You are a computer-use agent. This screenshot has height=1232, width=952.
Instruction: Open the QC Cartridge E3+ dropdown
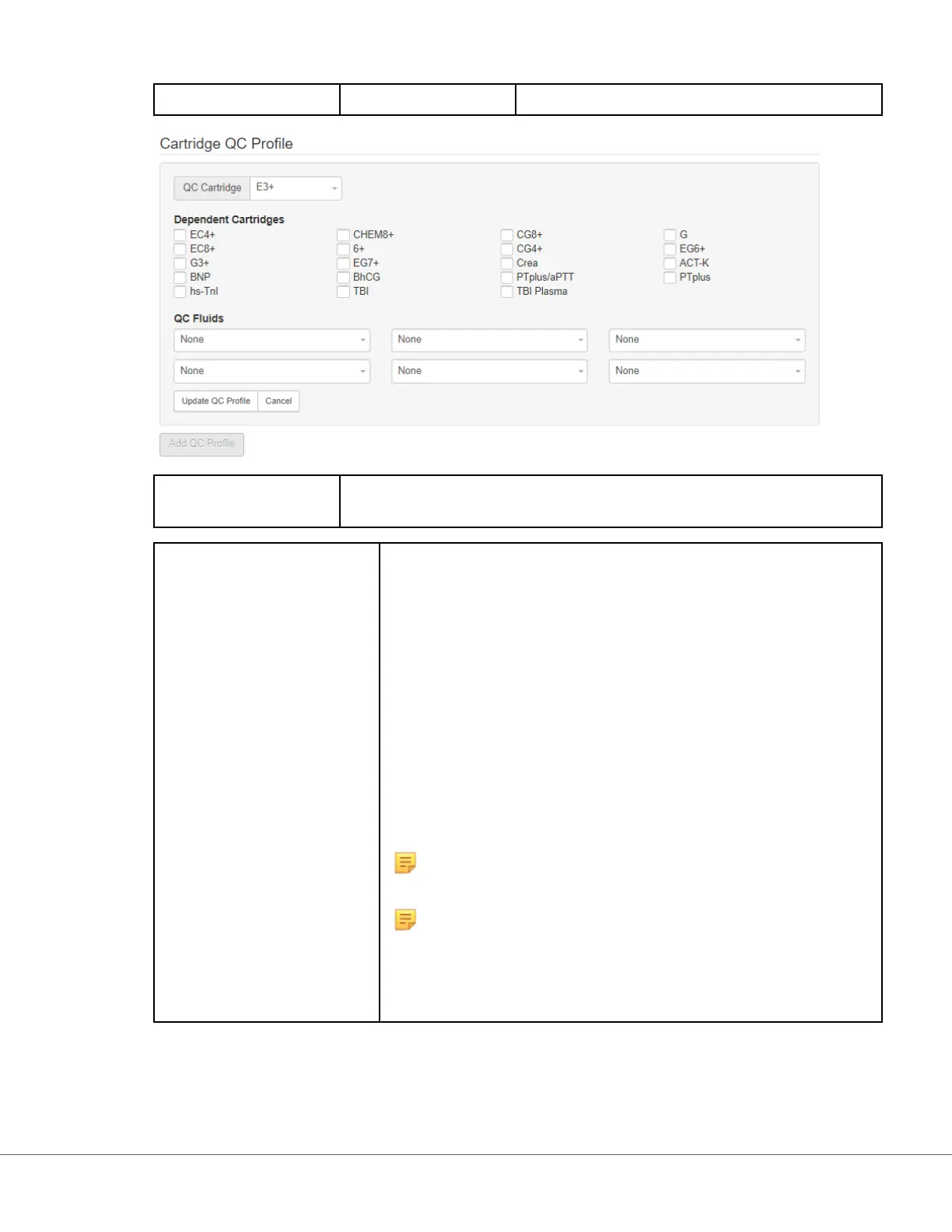tap(296, 188)
